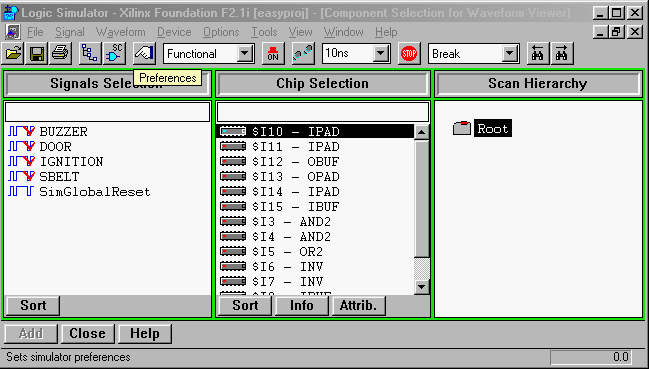Click the SC schematic probe icon
The height and width of the screenshot is (369, 649).
click(114, 53)
